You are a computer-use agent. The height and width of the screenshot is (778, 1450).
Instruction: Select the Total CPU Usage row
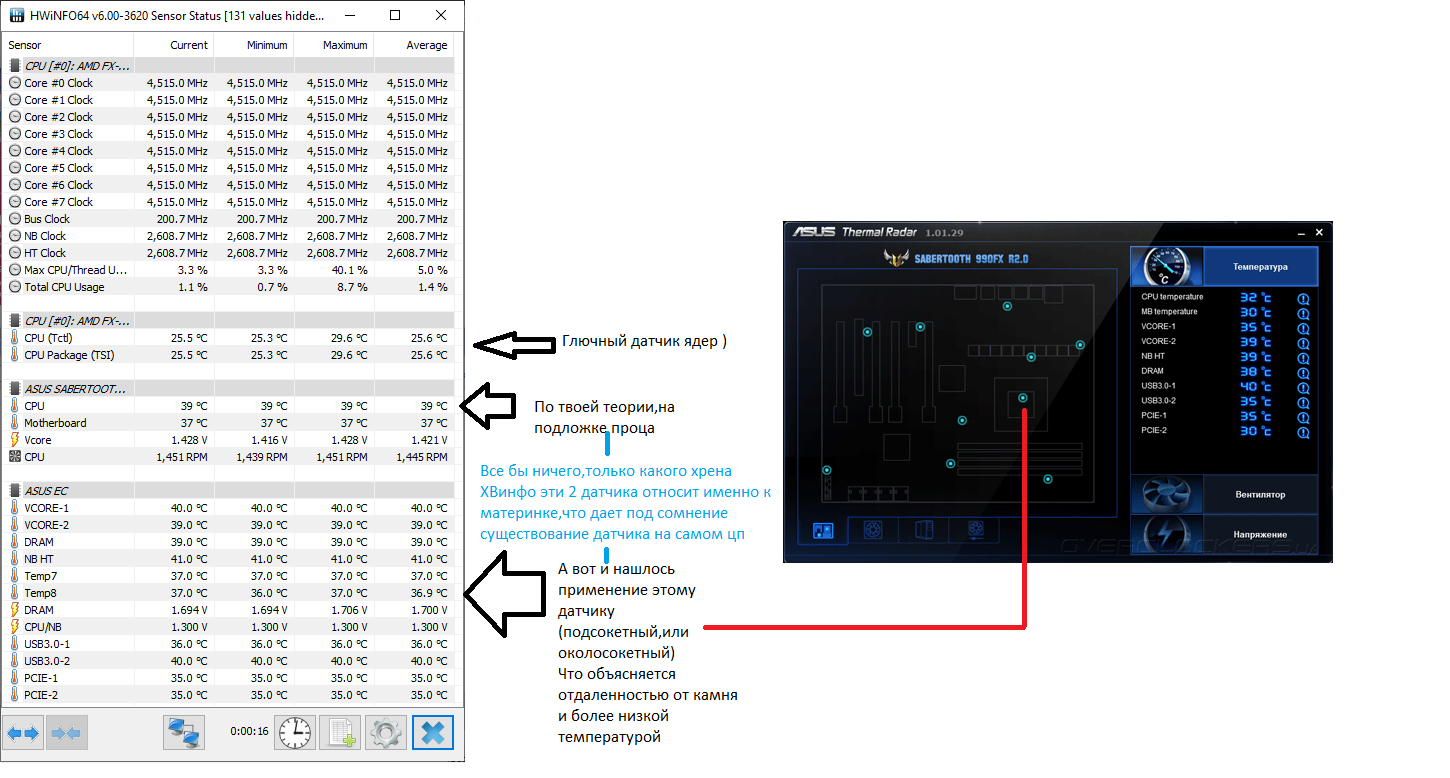229,287
